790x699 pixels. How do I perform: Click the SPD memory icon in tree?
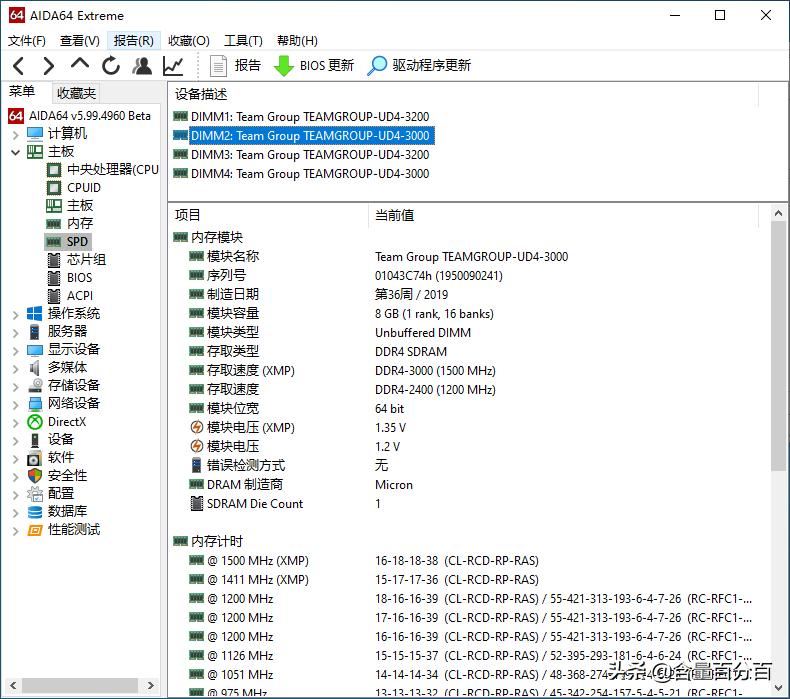54,242
